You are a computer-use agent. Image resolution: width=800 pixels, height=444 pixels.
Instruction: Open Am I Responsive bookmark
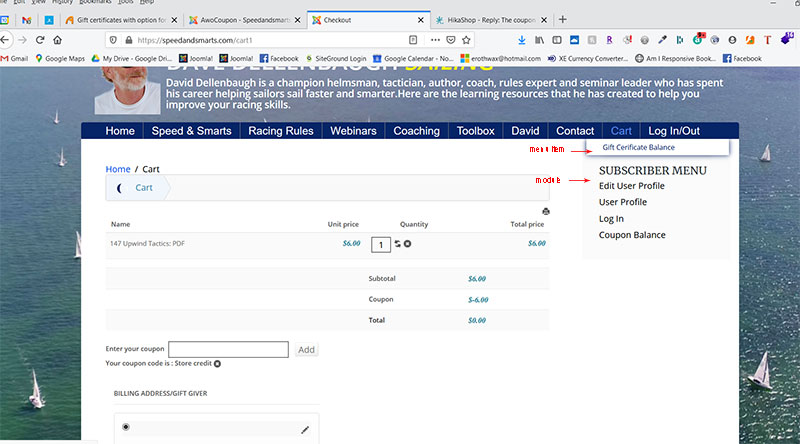click(x=676, y=59)
